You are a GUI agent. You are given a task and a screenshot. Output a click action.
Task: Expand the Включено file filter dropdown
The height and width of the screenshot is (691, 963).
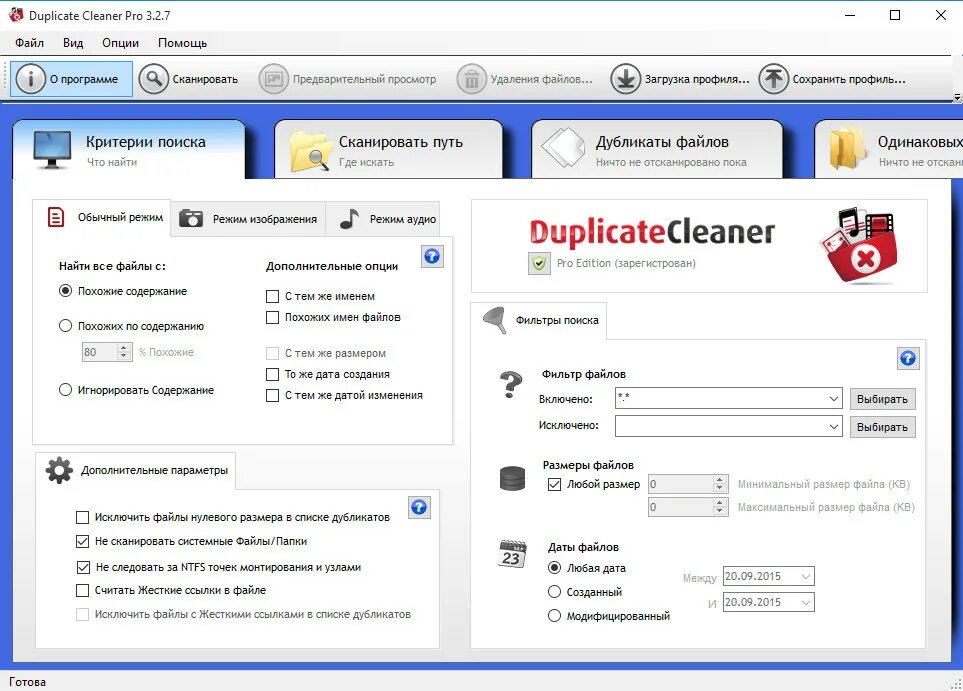coord(833,399)
